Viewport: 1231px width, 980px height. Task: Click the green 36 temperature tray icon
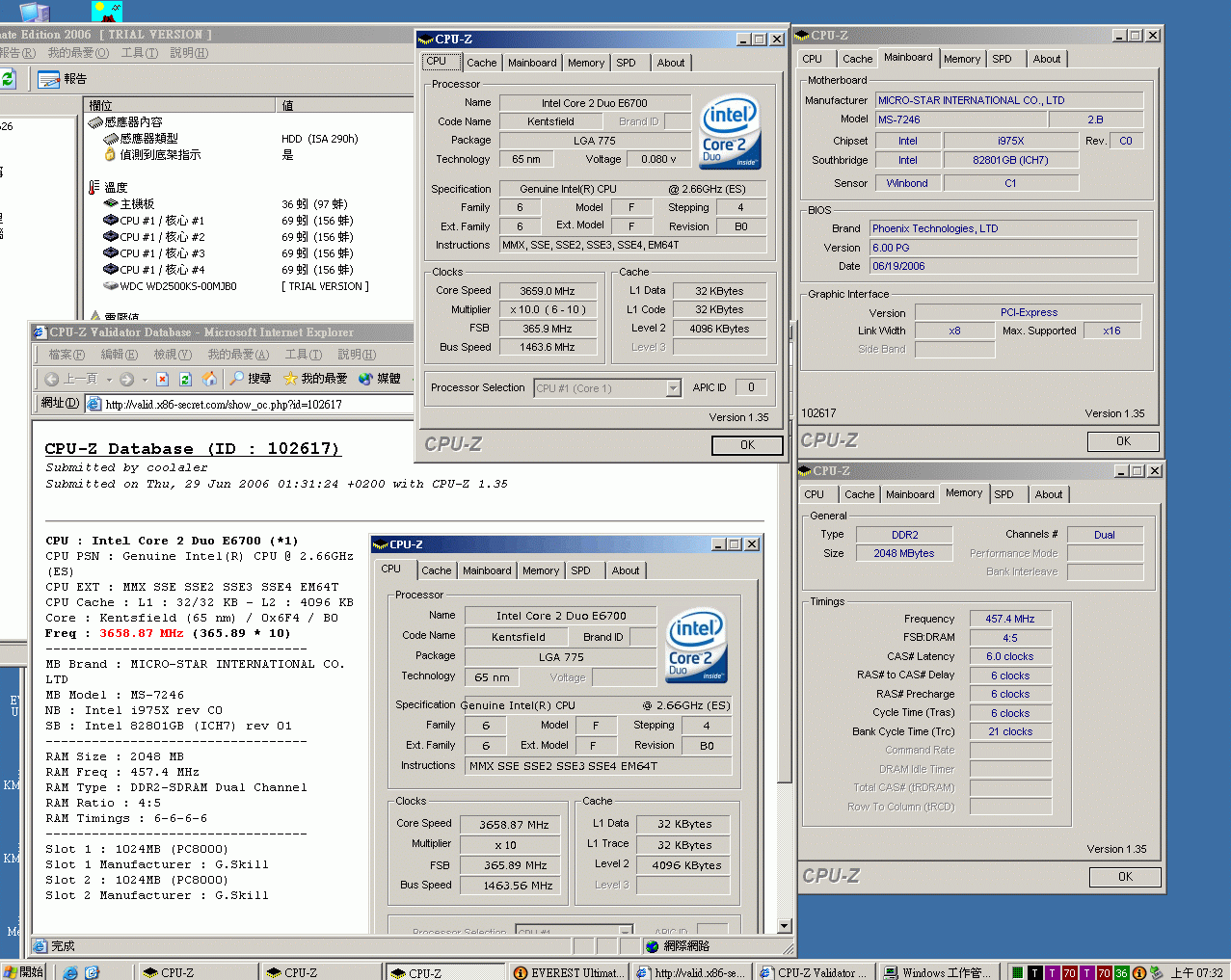point(1120,972)
